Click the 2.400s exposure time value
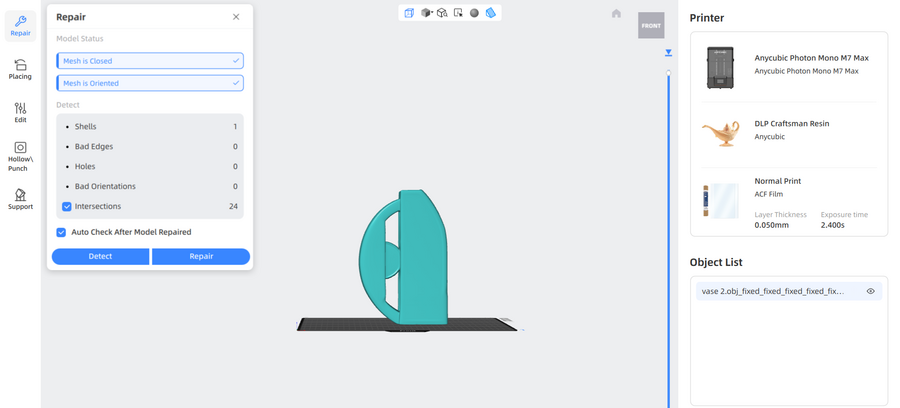 [x=832, y=225]
